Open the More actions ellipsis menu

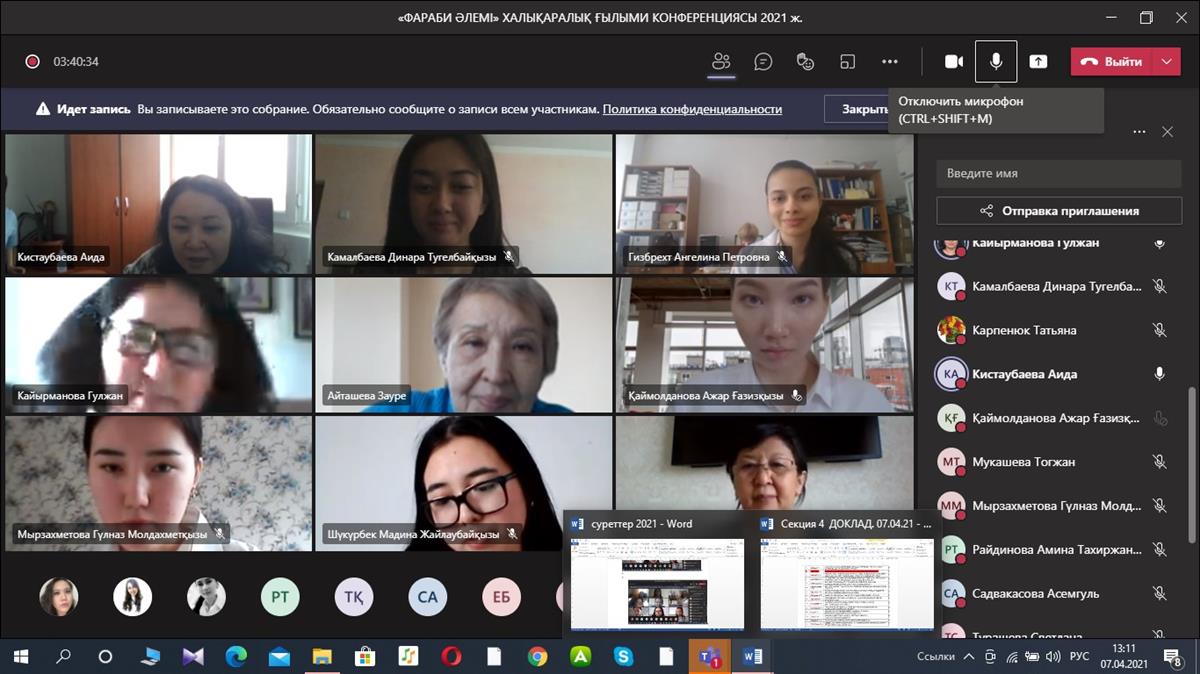pyautogui.click(x=890, y=61)
